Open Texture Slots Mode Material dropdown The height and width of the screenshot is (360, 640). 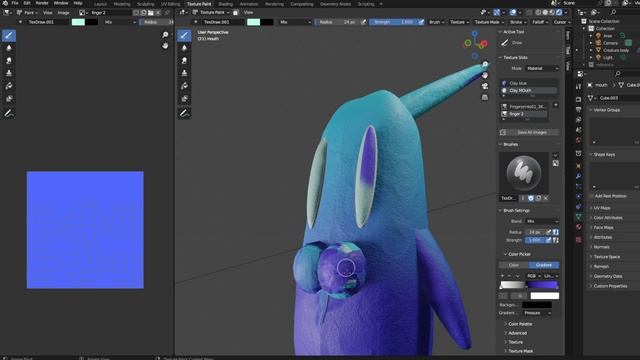(x=542, y=69)
